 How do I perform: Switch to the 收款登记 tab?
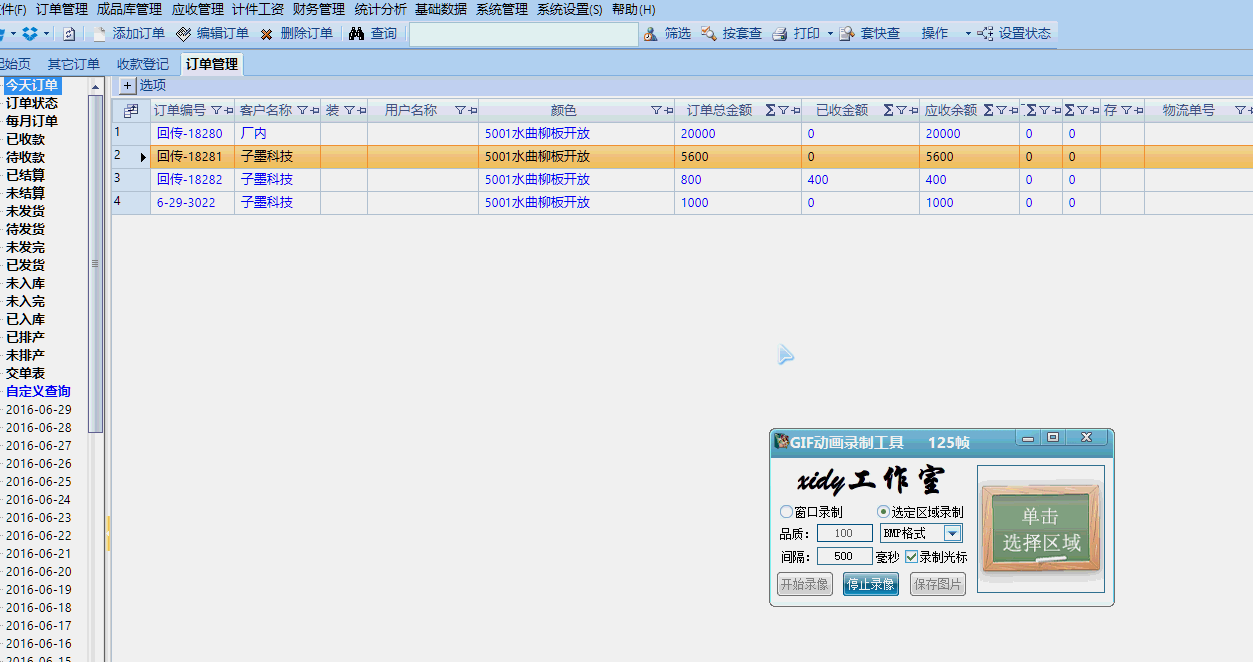[143, 65]
